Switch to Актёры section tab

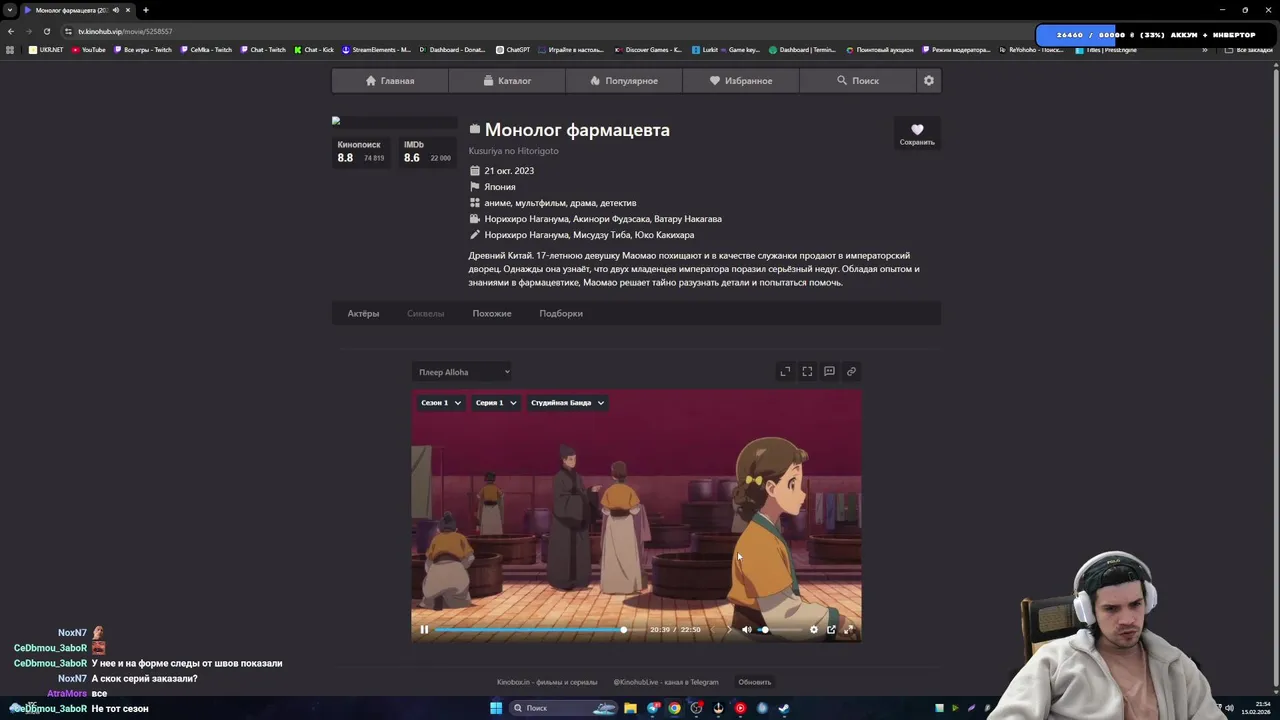[x=363, y=313]
